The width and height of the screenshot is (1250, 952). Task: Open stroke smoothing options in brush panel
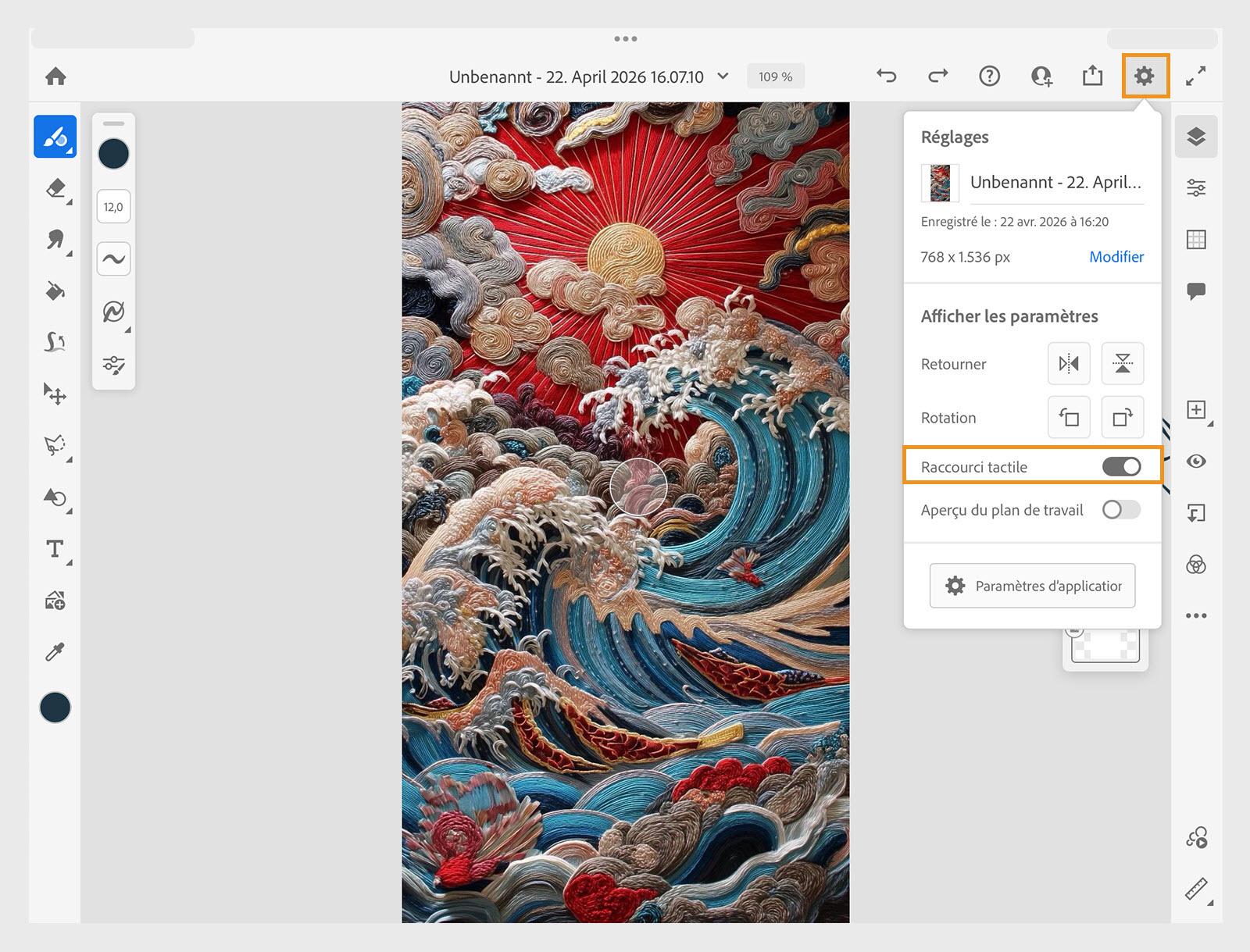coord(113,312)
